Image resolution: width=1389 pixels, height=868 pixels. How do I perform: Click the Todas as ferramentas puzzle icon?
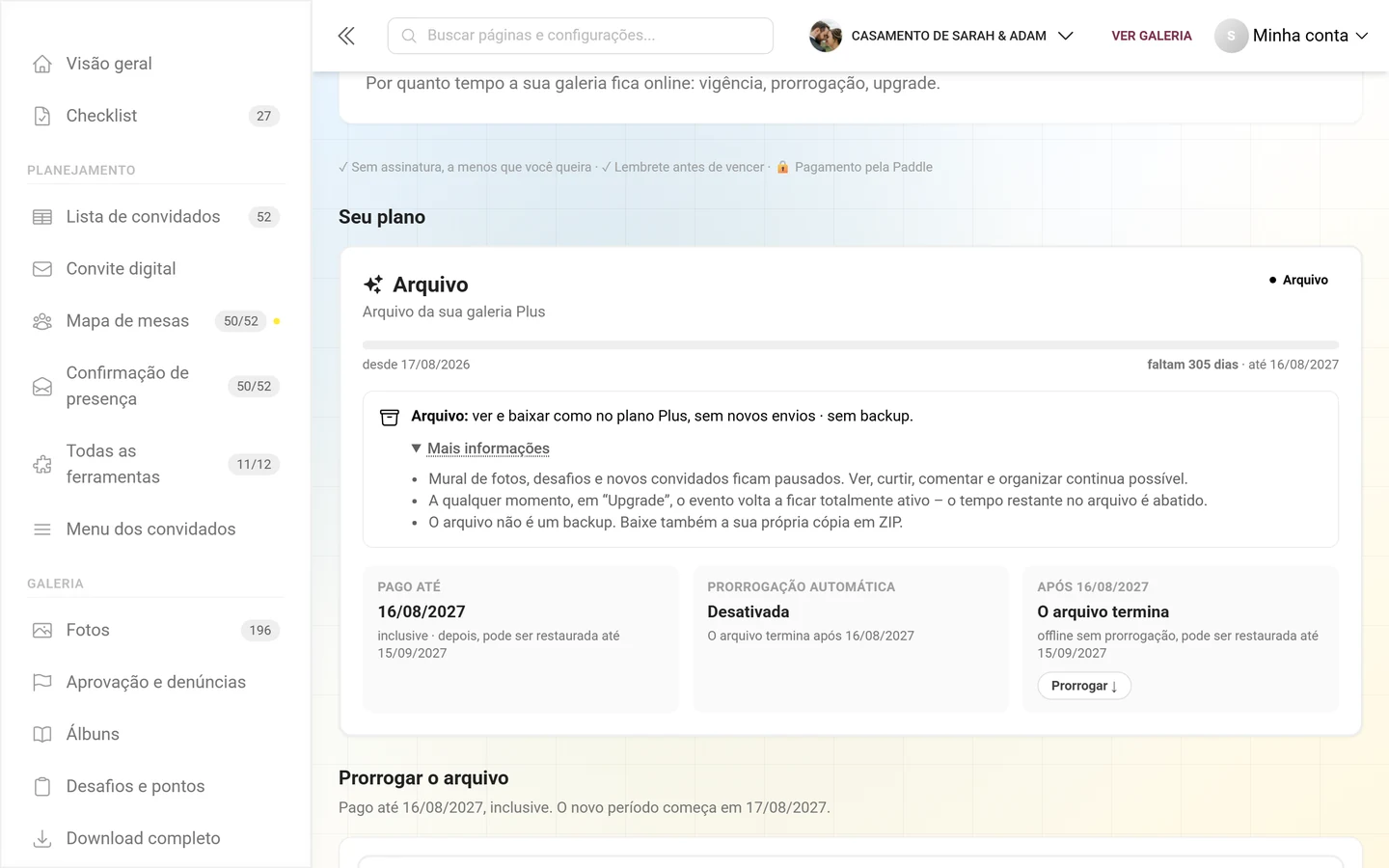[x=42, y=464]
